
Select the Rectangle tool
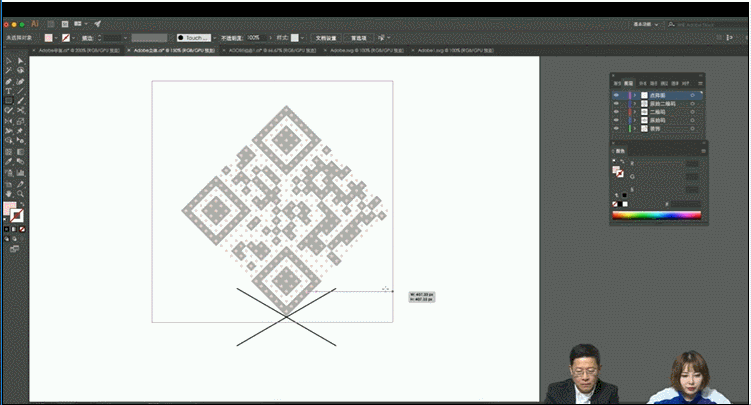[x=9, y=101]
